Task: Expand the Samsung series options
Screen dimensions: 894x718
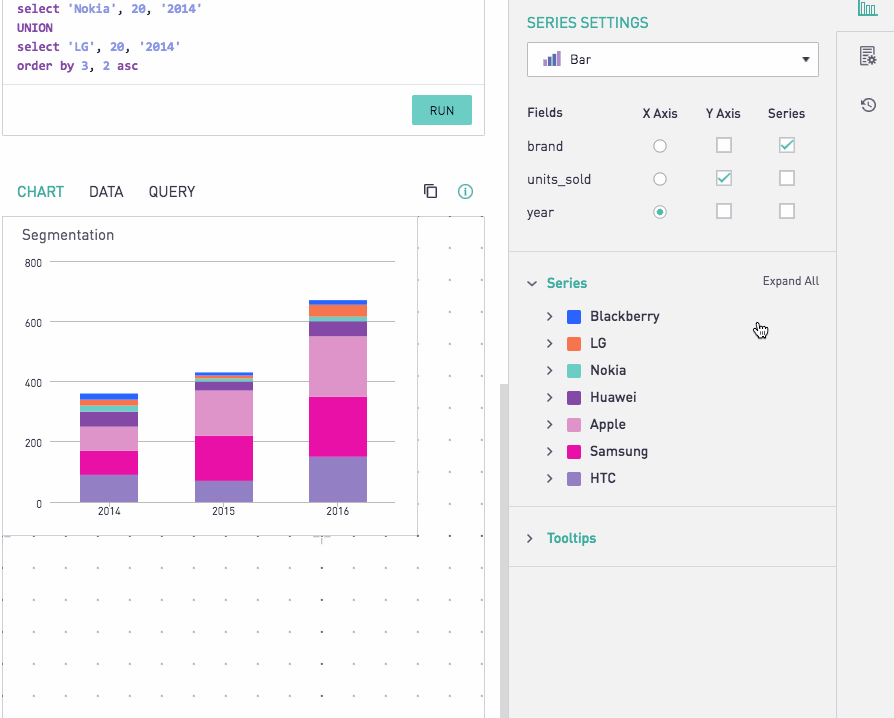Action: pos(550,452)
